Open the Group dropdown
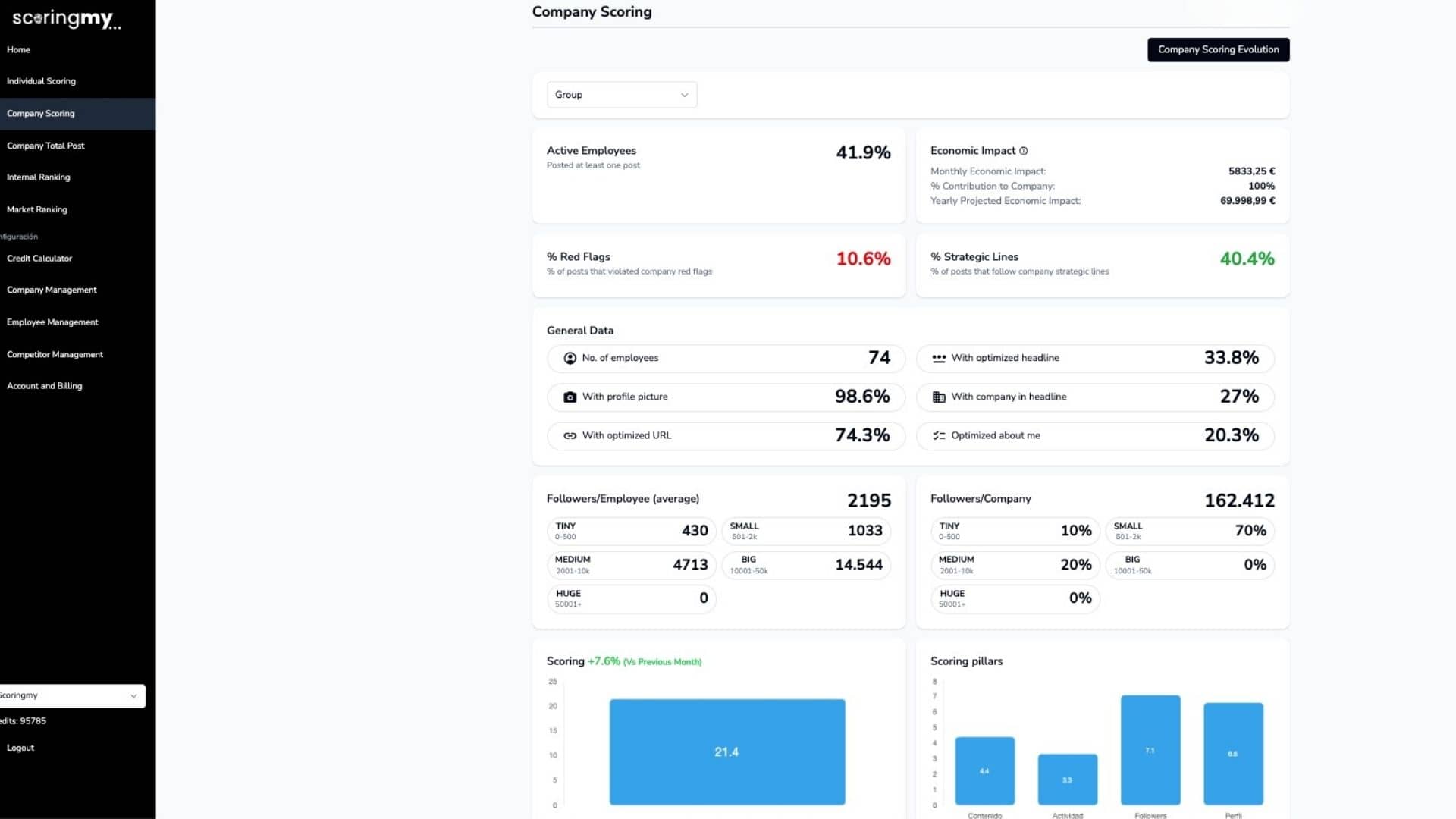This screenshot has width=1456, height=819. click(621, 95)
